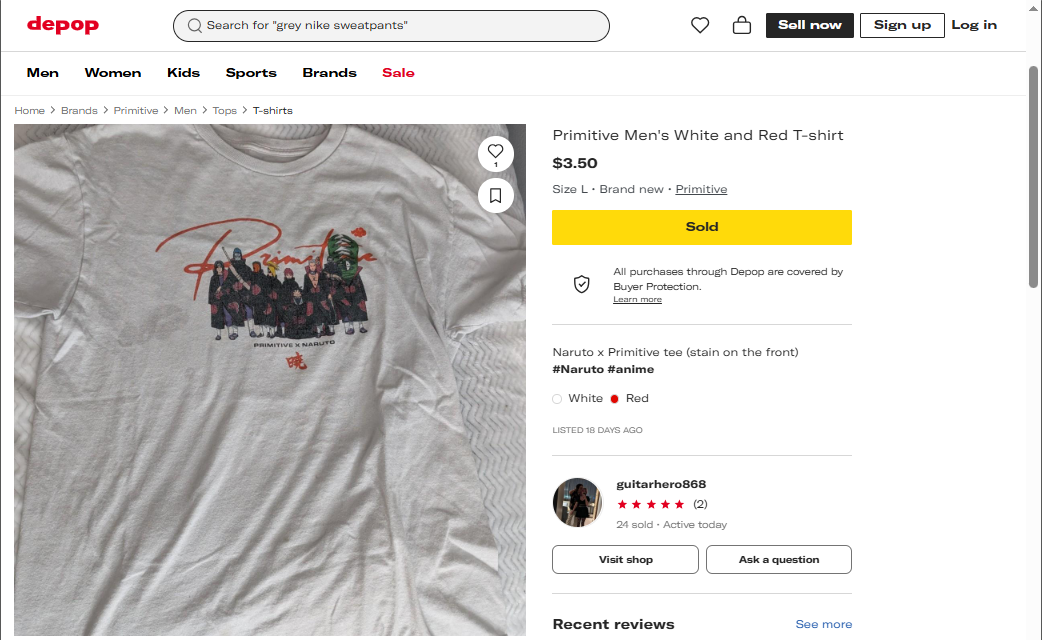Image resolution: width=1042 pixels, height=640 pixels.
Task: Follow the T-shirts breadcrumb link
Action: pos(272,111)
